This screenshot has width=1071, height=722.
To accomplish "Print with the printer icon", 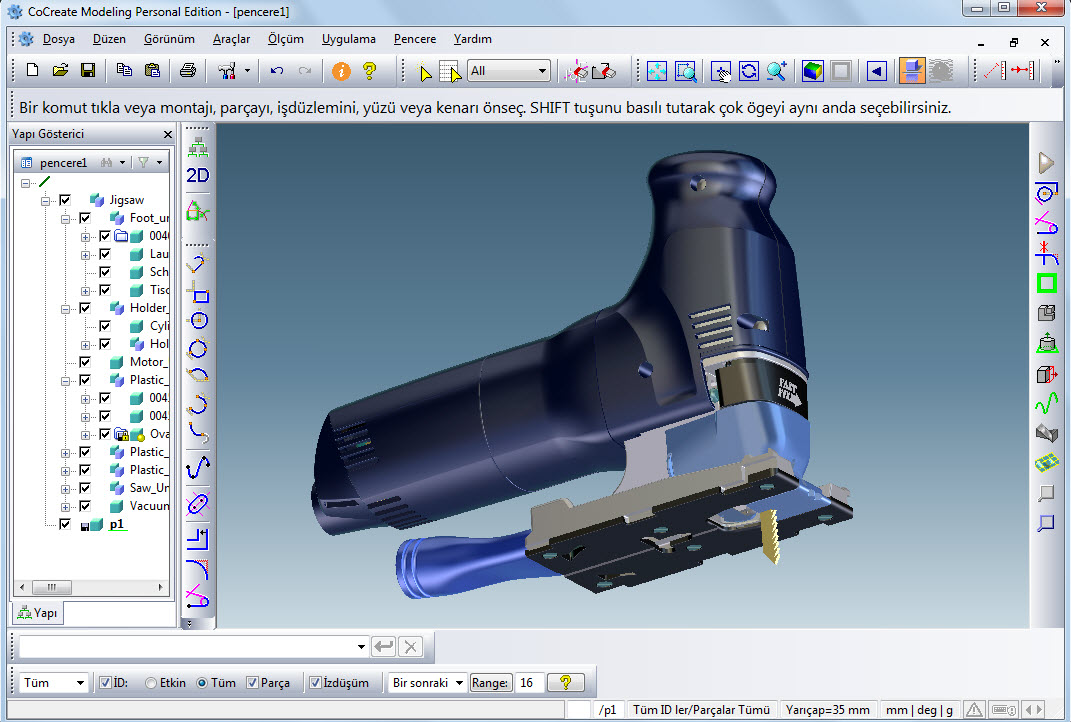I will (188, 70).
